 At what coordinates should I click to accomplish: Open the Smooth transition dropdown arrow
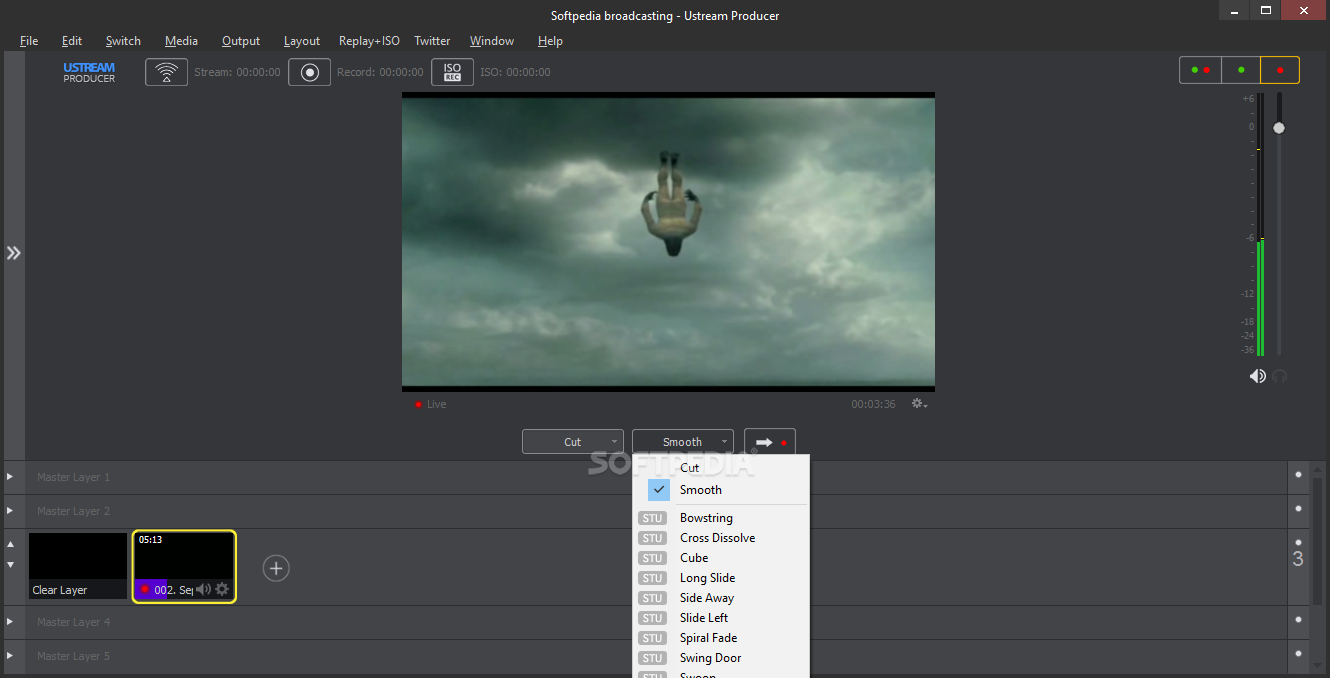[725, 442]
